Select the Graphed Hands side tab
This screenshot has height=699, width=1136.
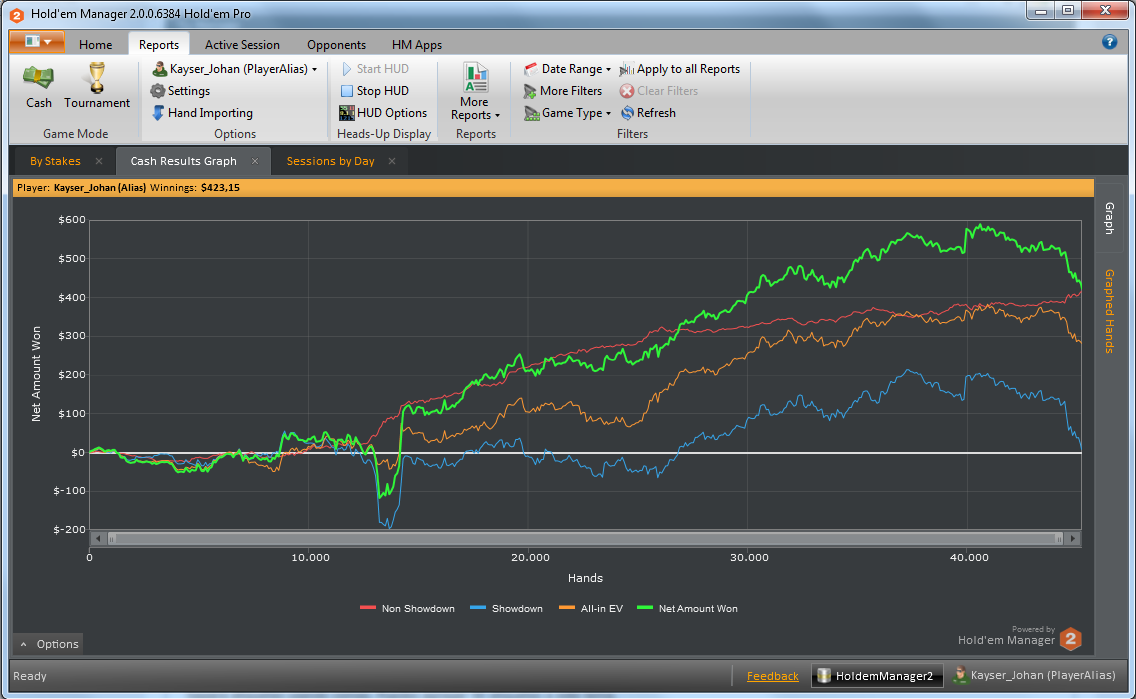[1109, 311]
